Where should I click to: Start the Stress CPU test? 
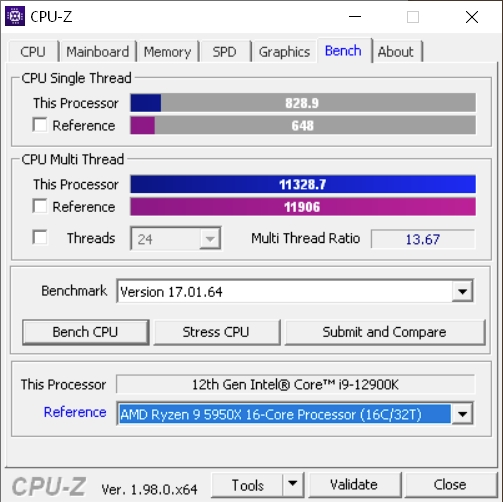[x=216, y=332]
